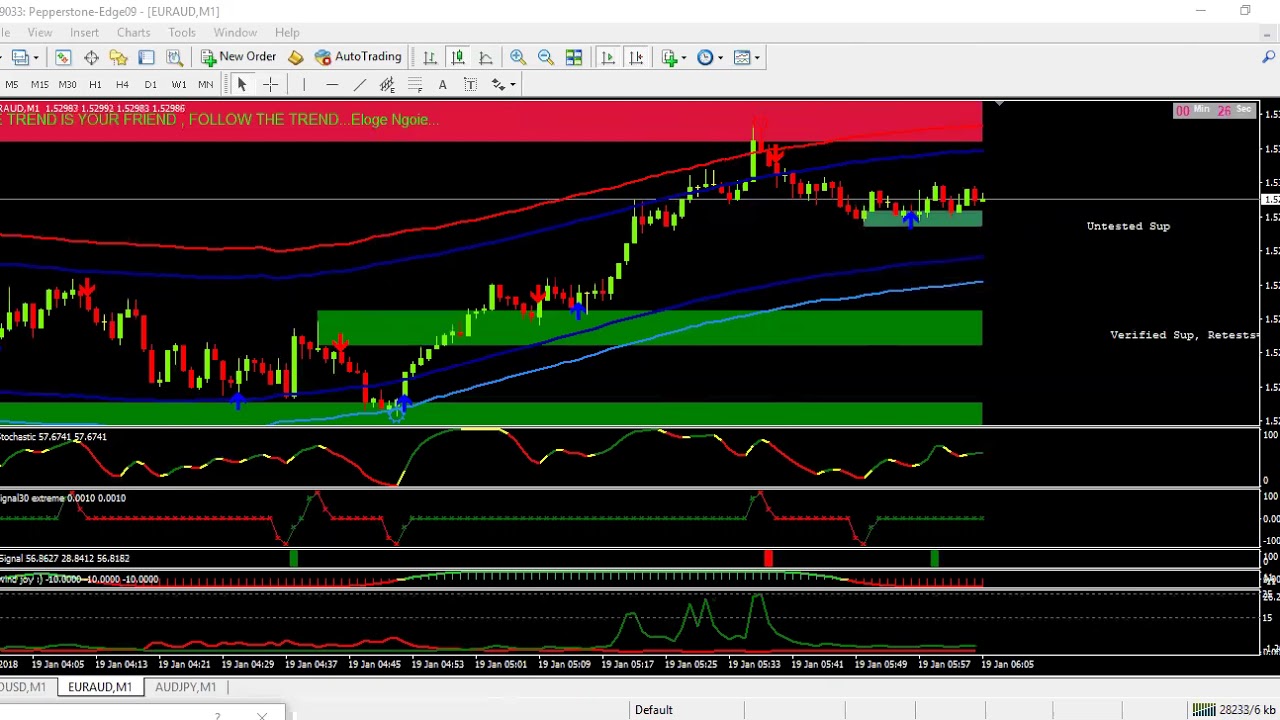Open the Charts menu
Image resolution: width=1280 pixels, height=720 pixels.
tap(133, 33)
